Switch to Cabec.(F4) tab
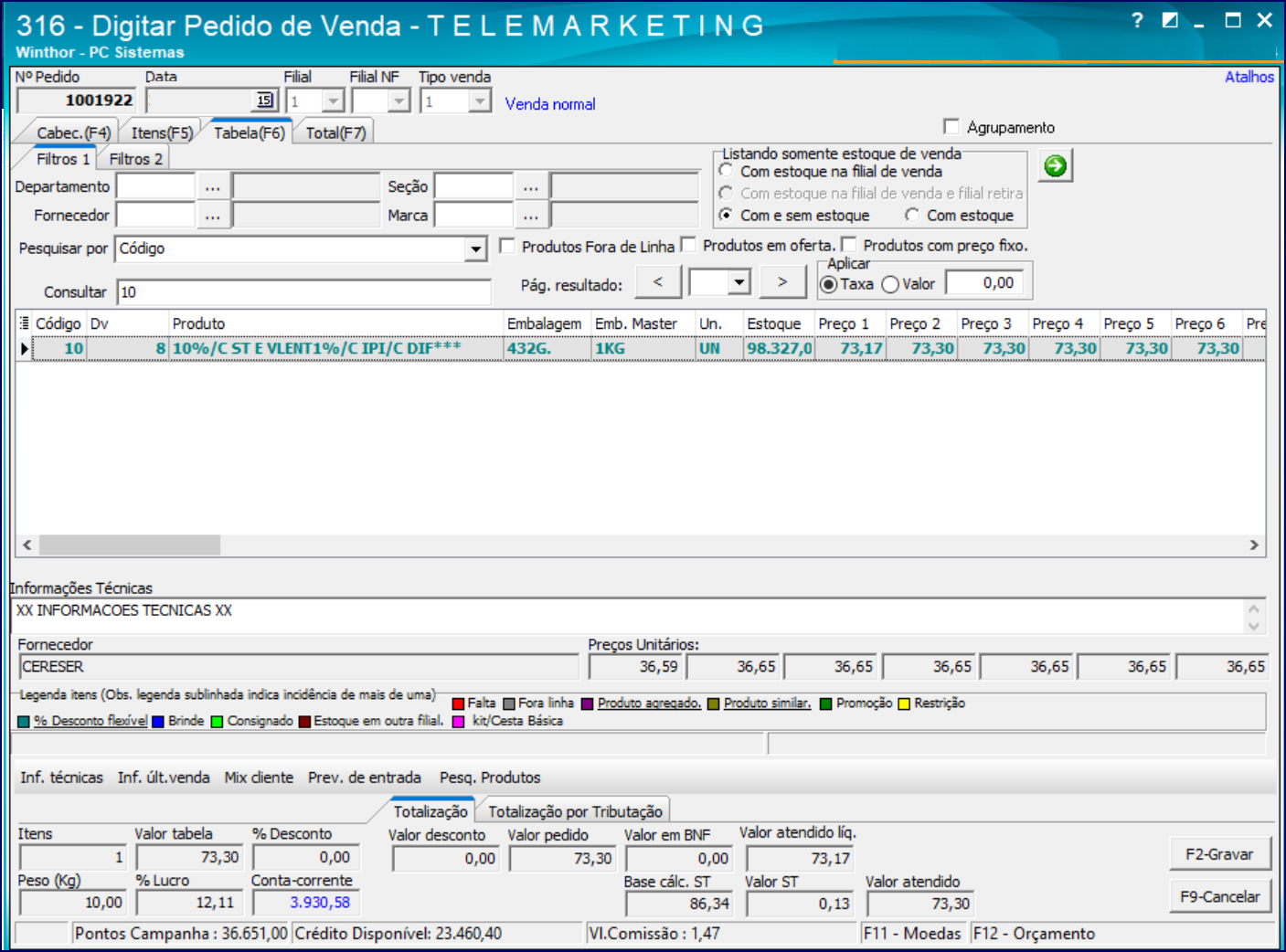1286x952 pixels. click(x=71, y=133)
